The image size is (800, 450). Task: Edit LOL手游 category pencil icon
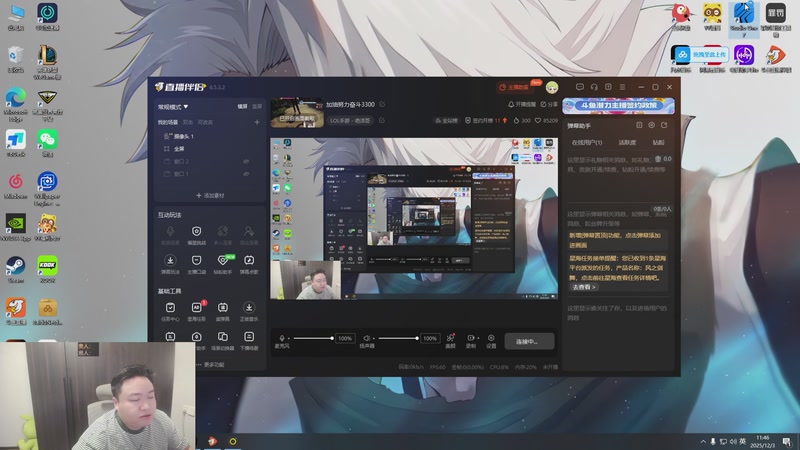(382, 120)
